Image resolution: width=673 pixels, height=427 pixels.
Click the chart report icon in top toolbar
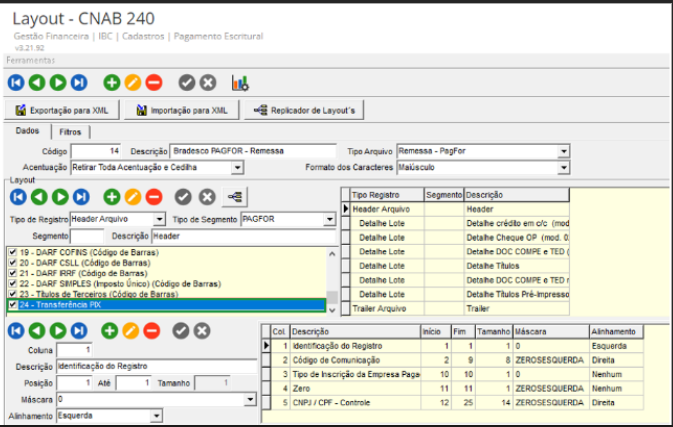click(x=240, y=82)
